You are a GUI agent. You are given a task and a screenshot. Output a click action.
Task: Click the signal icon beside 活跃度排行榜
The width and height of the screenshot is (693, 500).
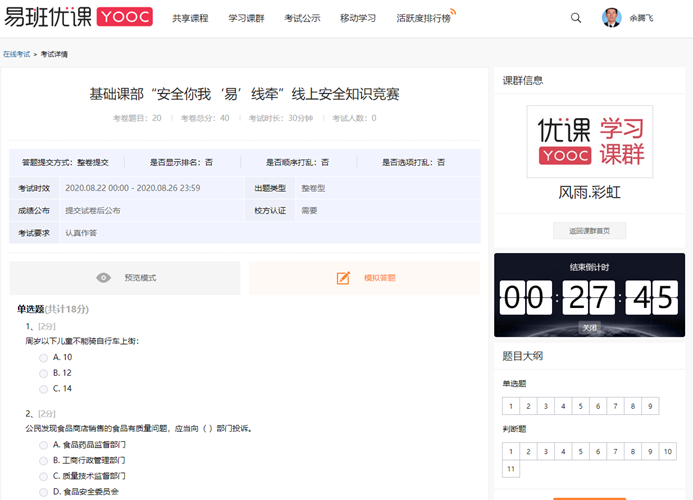tap(451, 14)
